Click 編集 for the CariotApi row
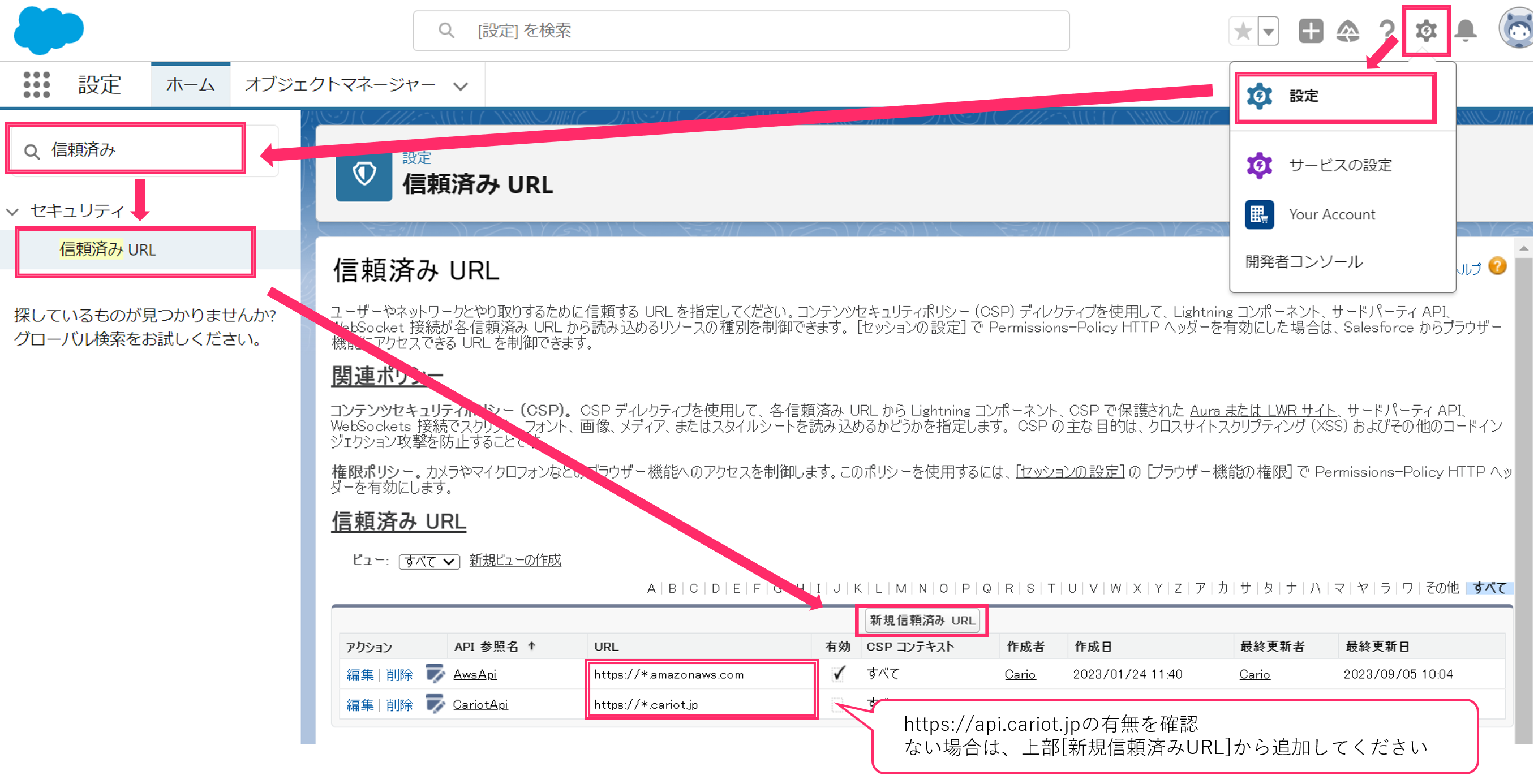The width and height of the screenshot is (1538, 784). [360, 705]
